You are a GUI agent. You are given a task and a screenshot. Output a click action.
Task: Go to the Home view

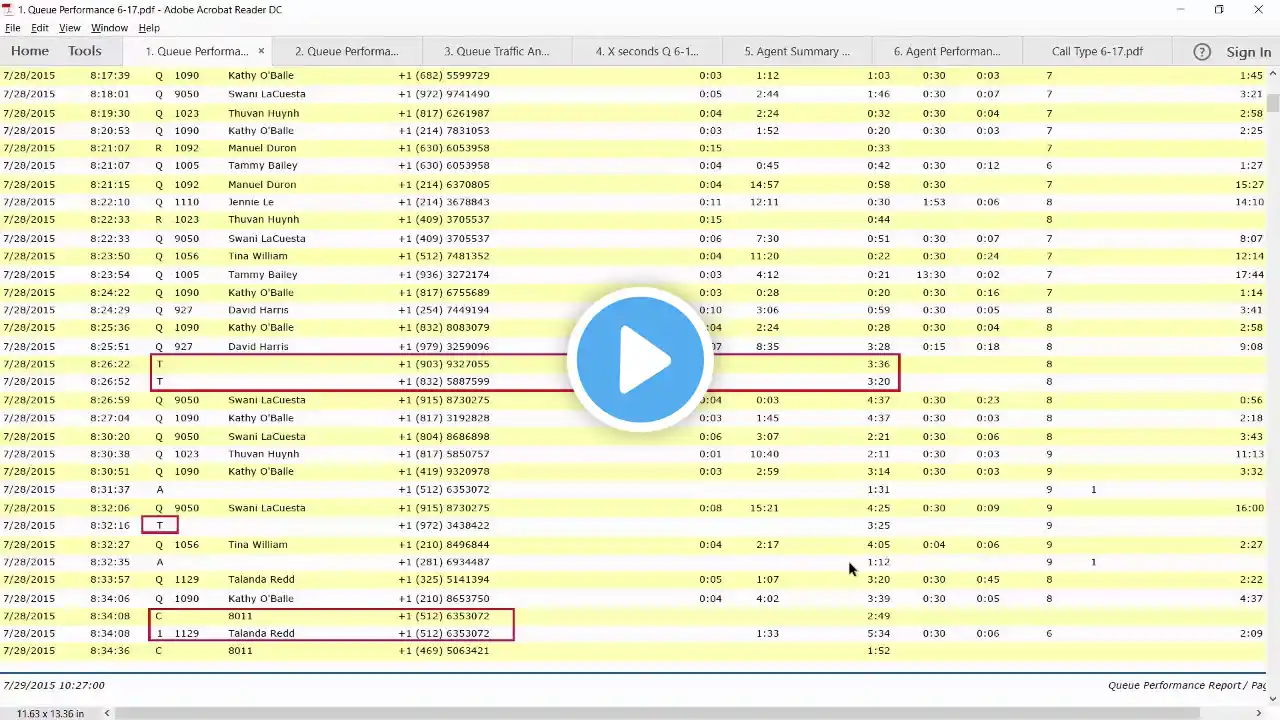coord(30,51)
